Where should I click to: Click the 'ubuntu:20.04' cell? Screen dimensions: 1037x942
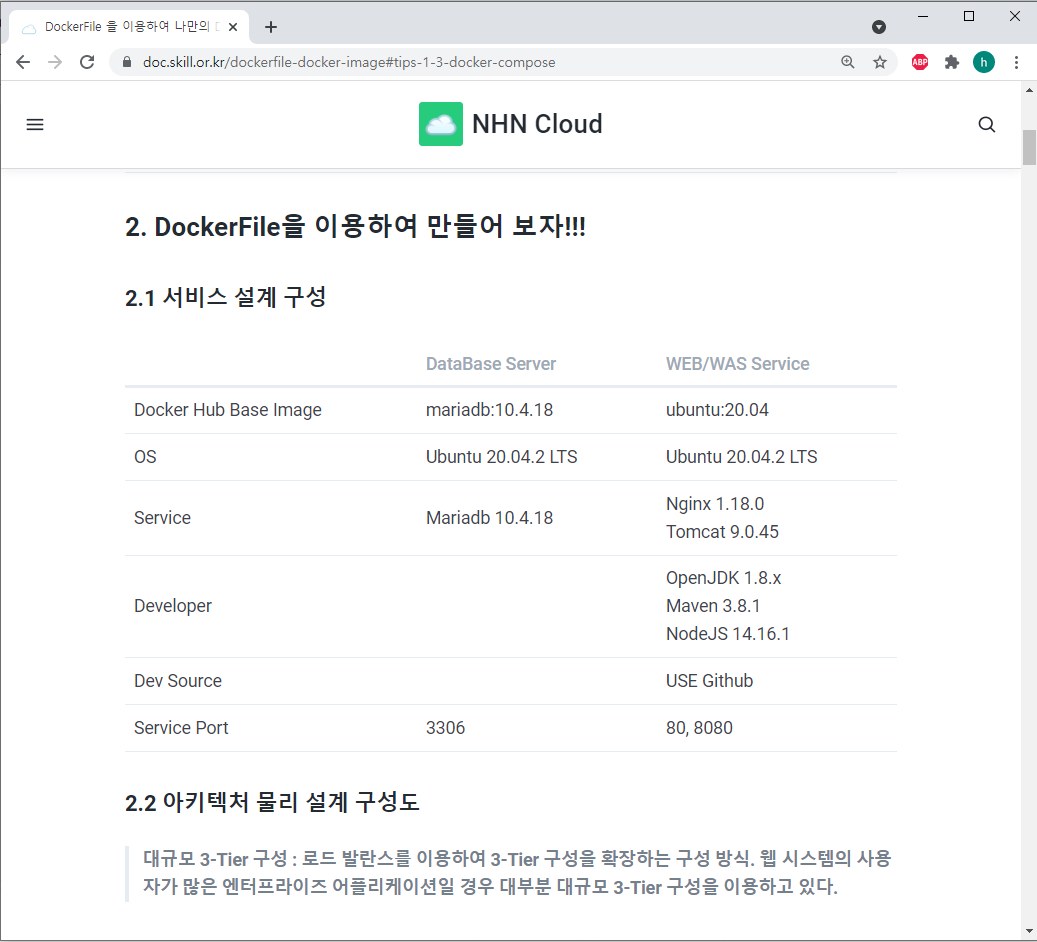click(x=717, y=410)
